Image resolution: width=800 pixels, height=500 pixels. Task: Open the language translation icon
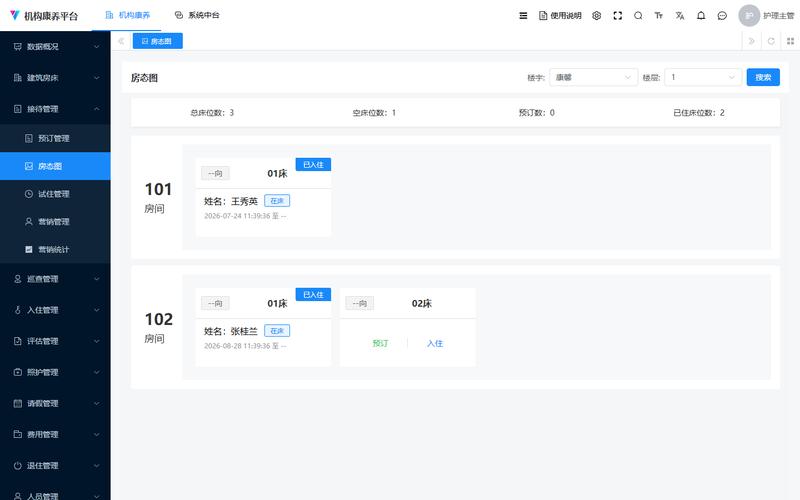680,16
